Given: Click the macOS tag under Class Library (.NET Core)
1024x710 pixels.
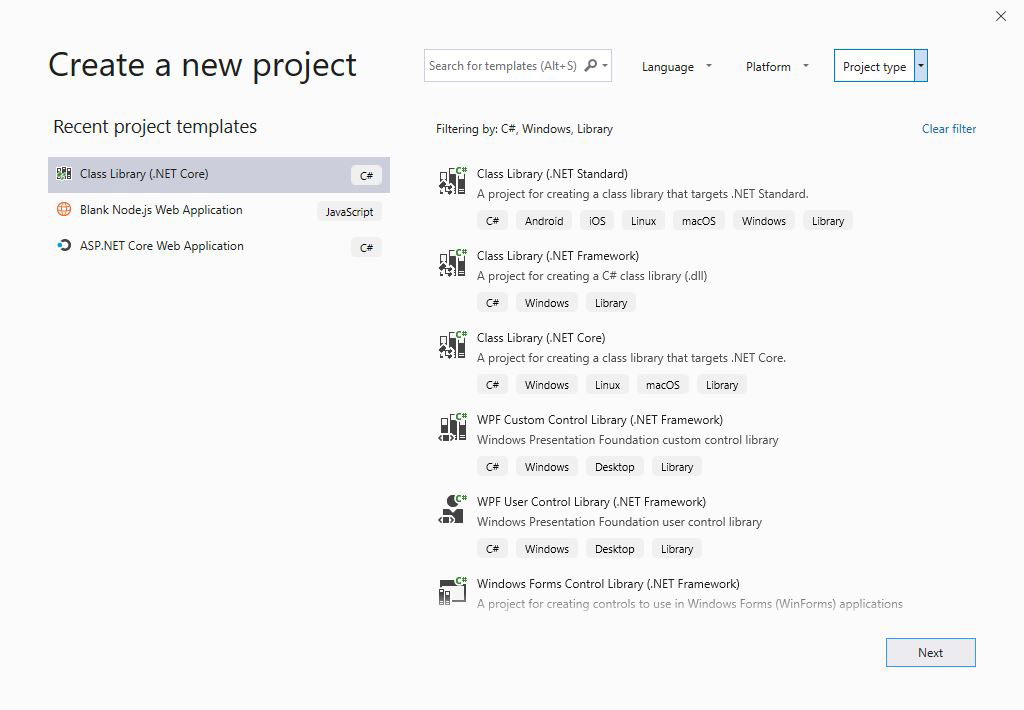Looking at the screenshot, I should click(x=662, y=384).
